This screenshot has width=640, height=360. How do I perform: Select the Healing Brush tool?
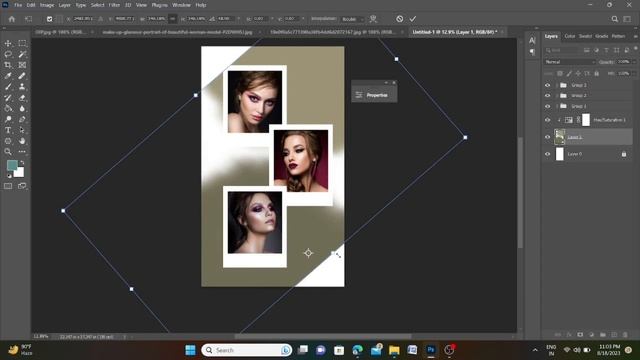22,76
